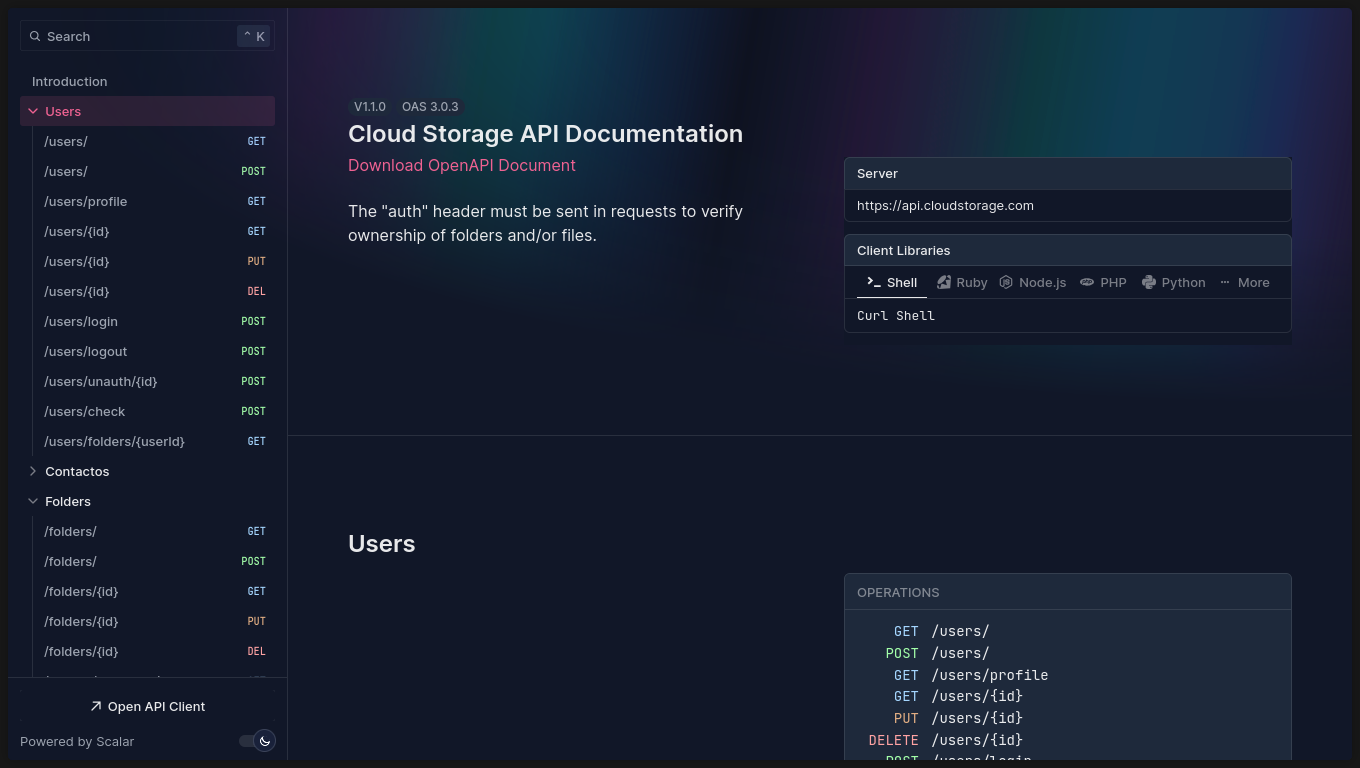Image resolution: width=1360 pixels, height=768 pixels.
Task: Click the Search input field
Action: click(x=147, y=36)
